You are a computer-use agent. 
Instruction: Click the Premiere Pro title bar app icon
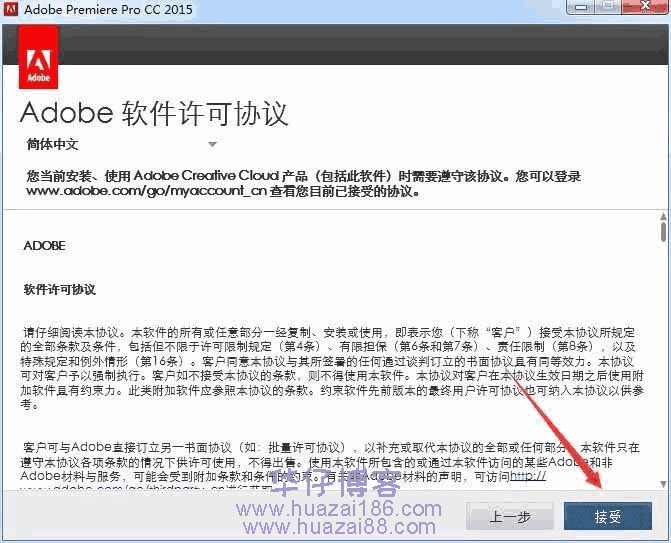(x=11, y=9)
